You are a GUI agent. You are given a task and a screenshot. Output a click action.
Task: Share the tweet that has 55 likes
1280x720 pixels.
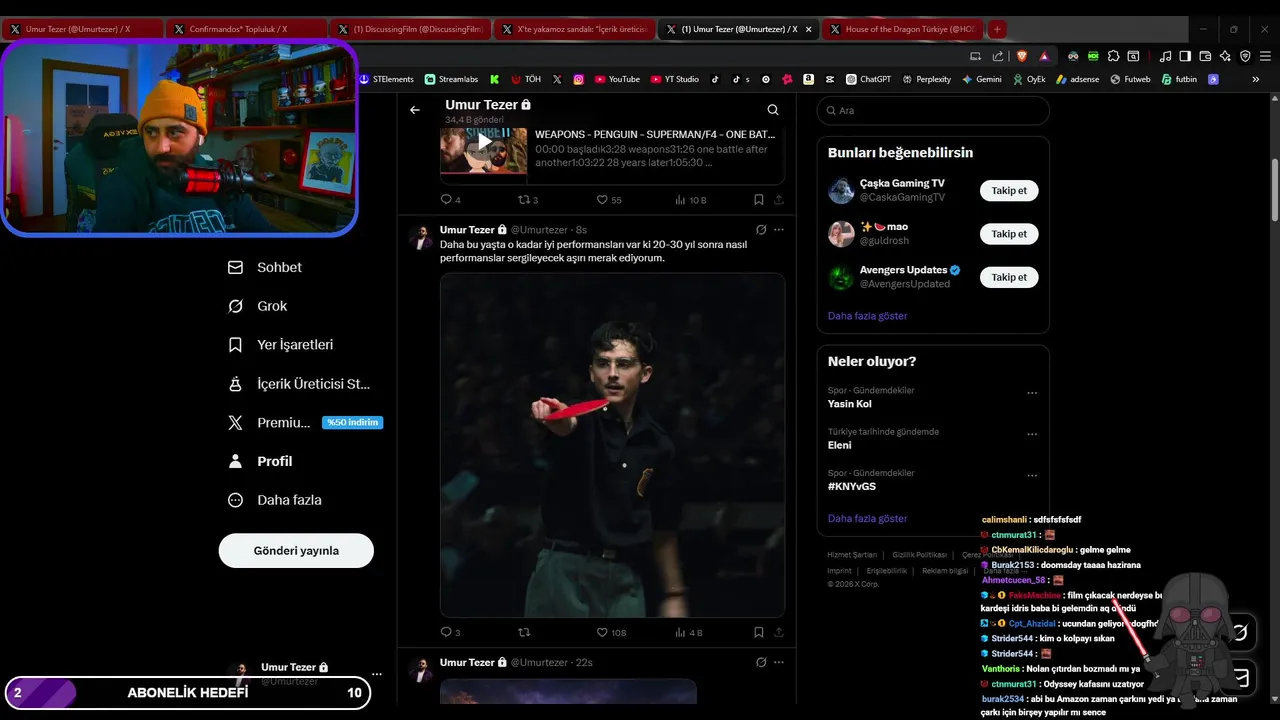[x=778, y=199]
